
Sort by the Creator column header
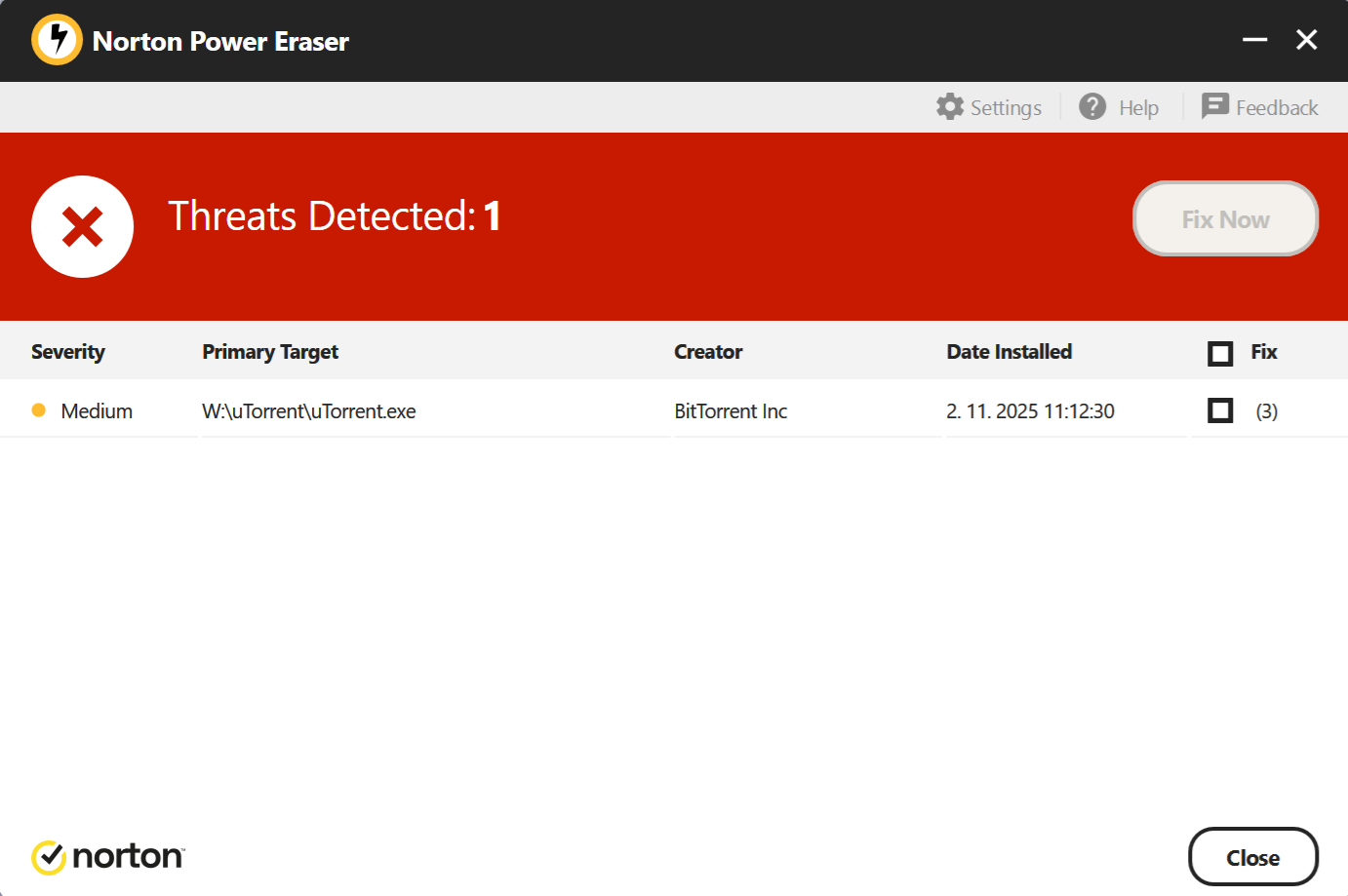(708, 352)
